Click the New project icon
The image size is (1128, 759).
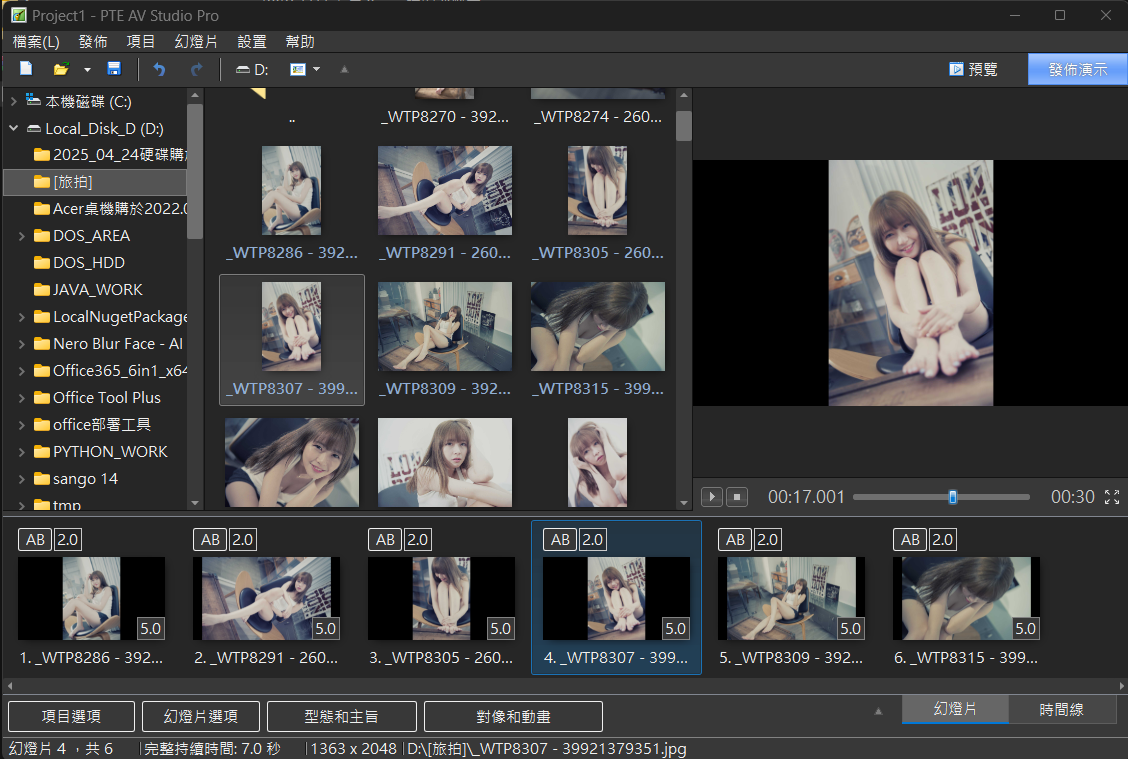point(26,69)
